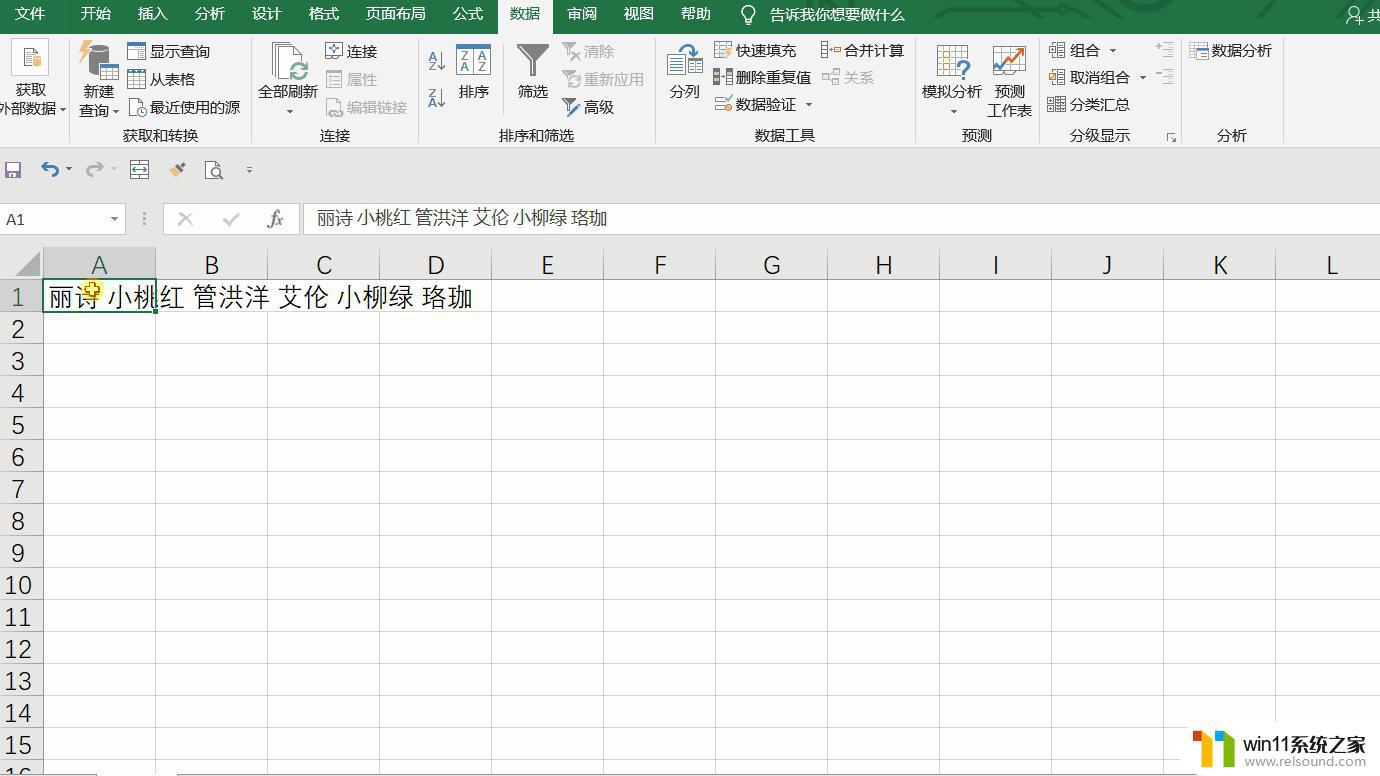
Task: Click the insert function fx icon
Action: tap(276, 219)
